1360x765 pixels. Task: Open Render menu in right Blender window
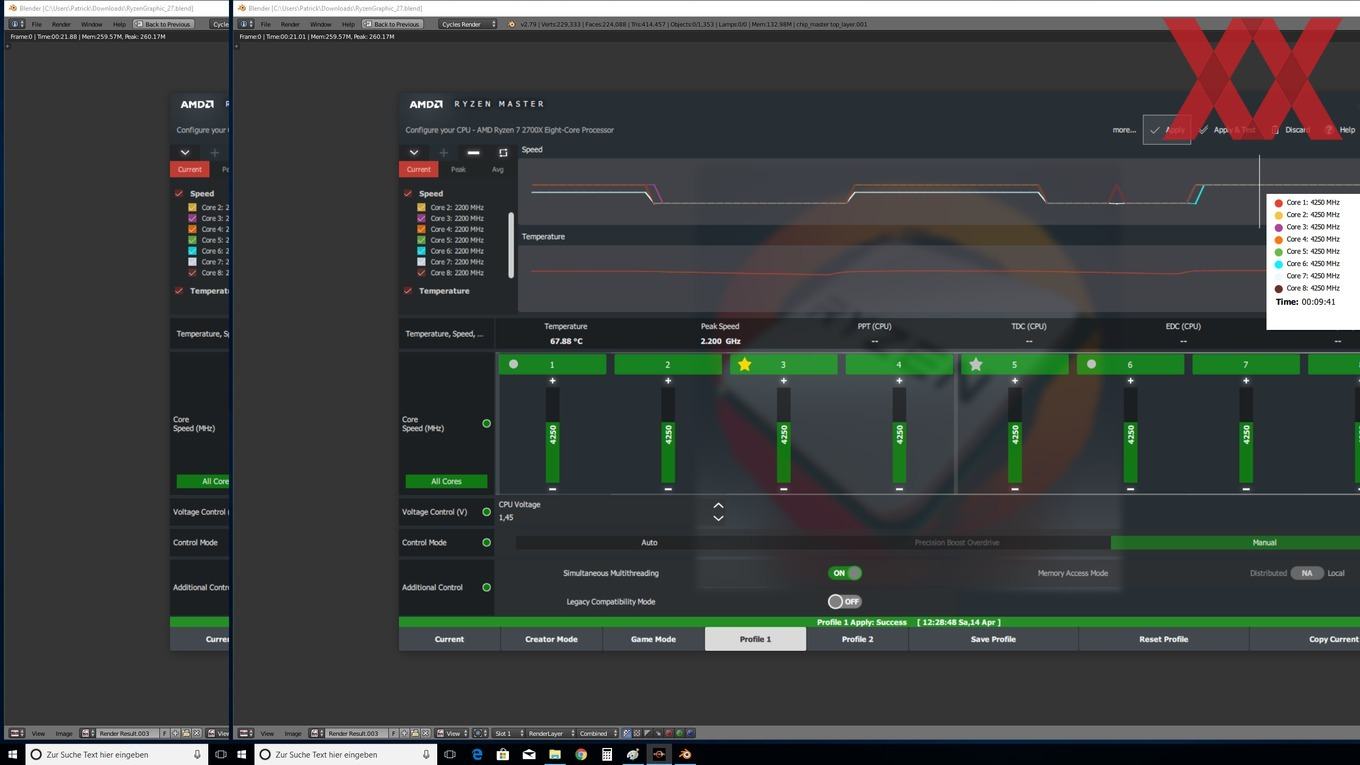coord(290,24)
